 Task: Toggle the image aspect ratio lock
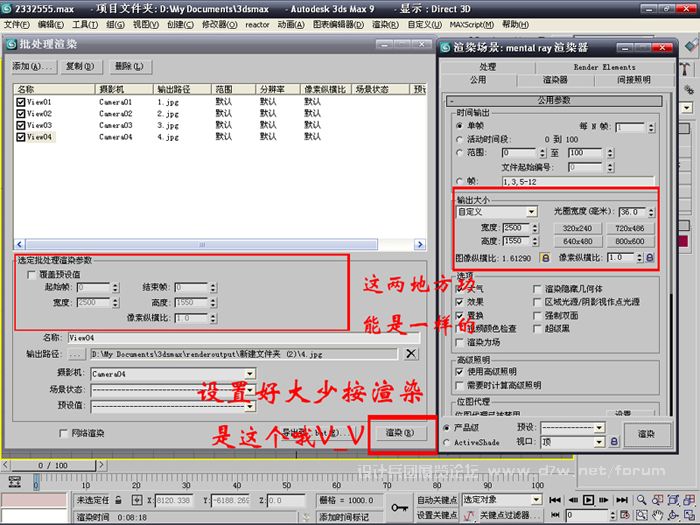(x=545, y=258)
